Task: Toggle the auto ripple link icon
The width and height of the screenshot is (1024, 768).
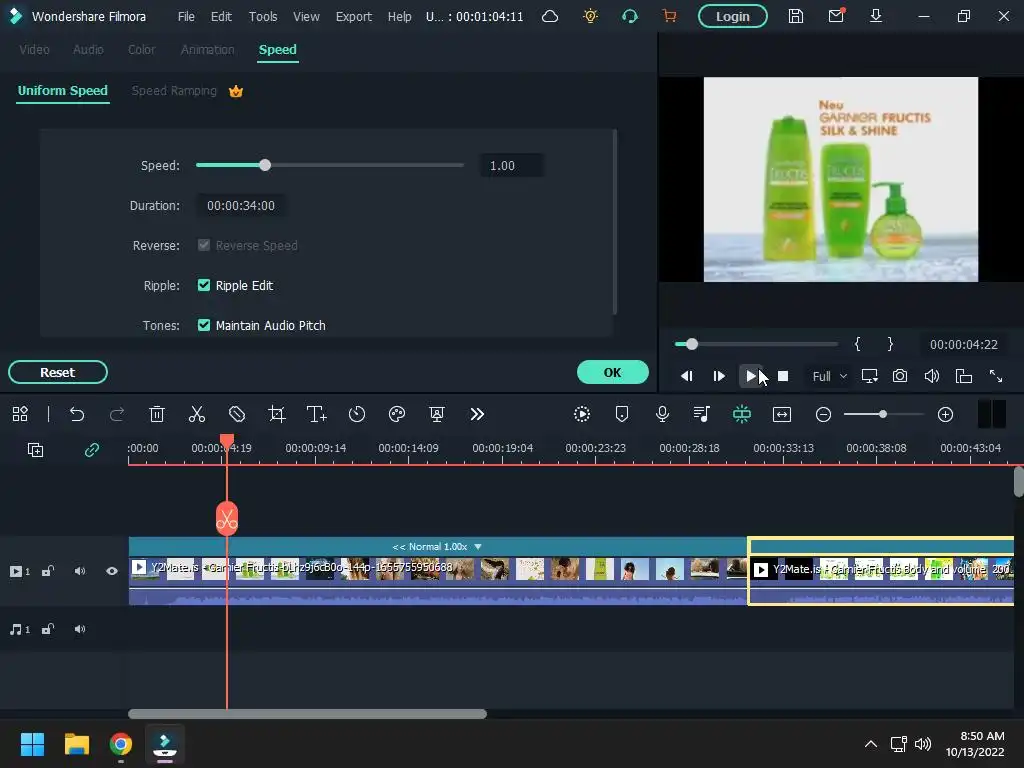Action: pos(91,450)
